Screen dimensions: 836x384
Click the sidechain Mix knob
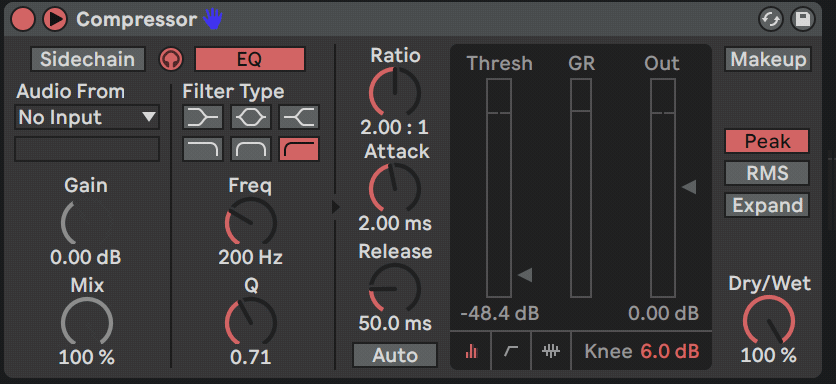pyautogui.click(x=87, y=322)
